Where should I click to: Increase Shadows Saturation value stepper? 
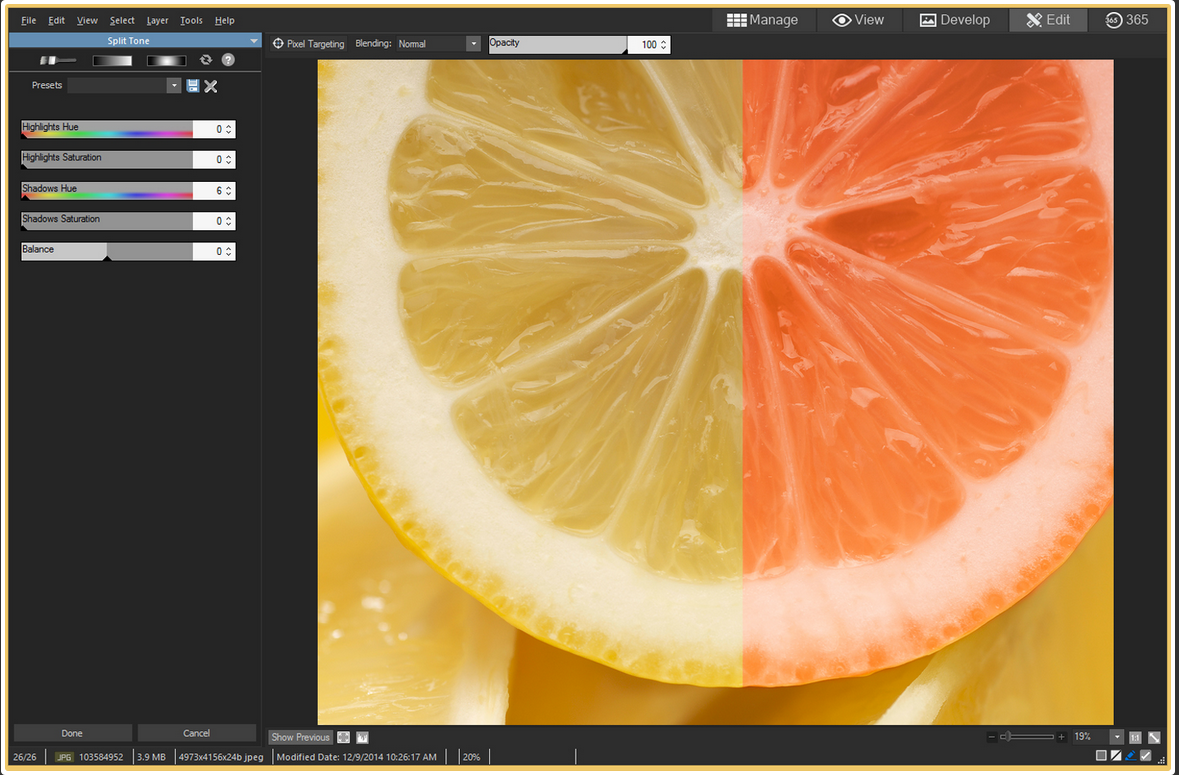pyautogui.click(x=229, y=218)
